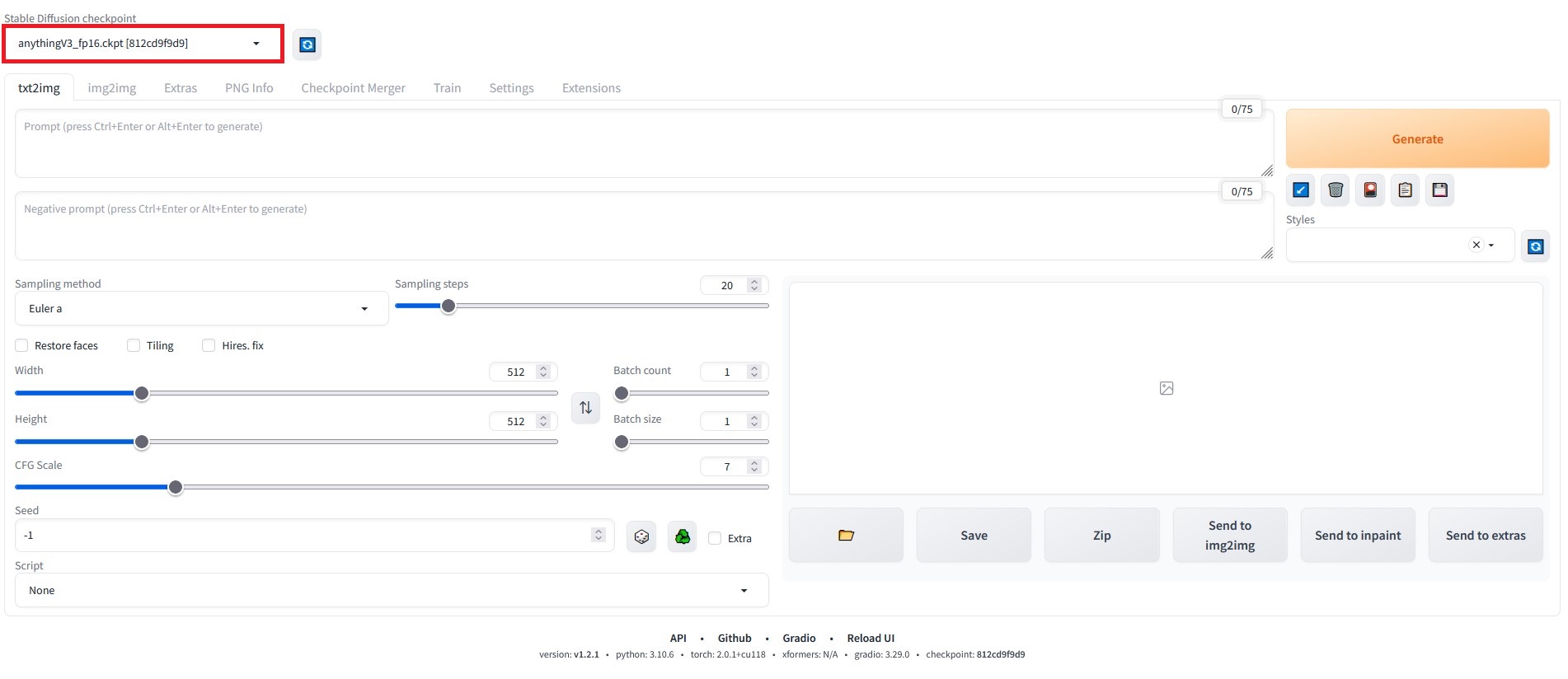This screenshot has height=679, width=1568.
Task: Toggle the Tiling checkbox
Action: (x=134, y=346)
